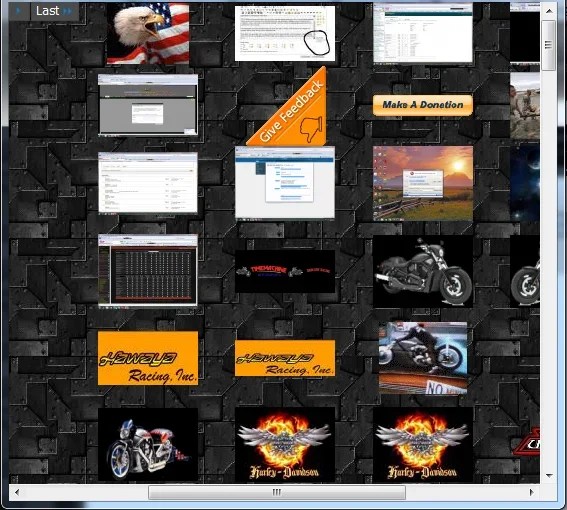Click the Make A Donation button

423,105
